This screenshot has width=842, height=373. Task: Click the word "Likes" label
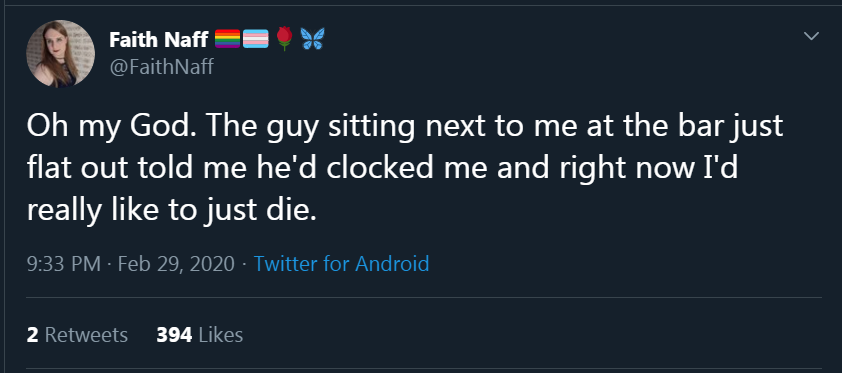[x=221, y=335]
